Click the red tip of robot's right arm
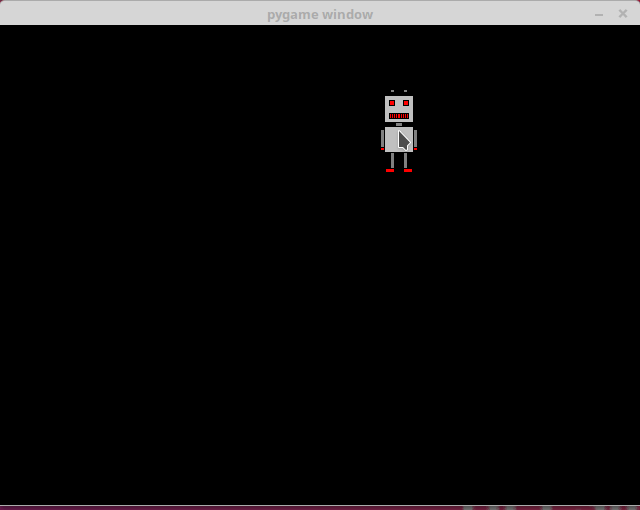 click(x=415, y=148)
